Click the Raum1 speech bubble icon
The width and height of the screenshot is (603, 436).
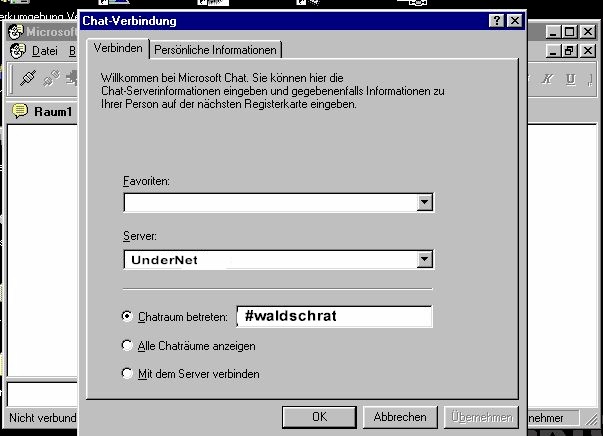pos(20,111)
